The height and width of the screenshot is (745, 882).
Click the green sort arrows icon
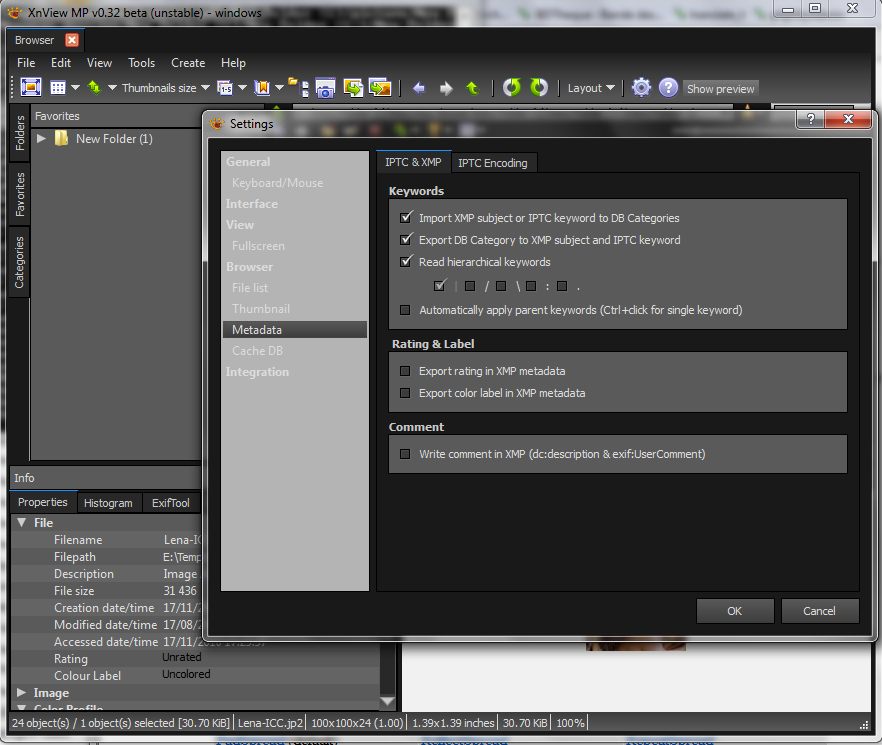coord(94,87)
